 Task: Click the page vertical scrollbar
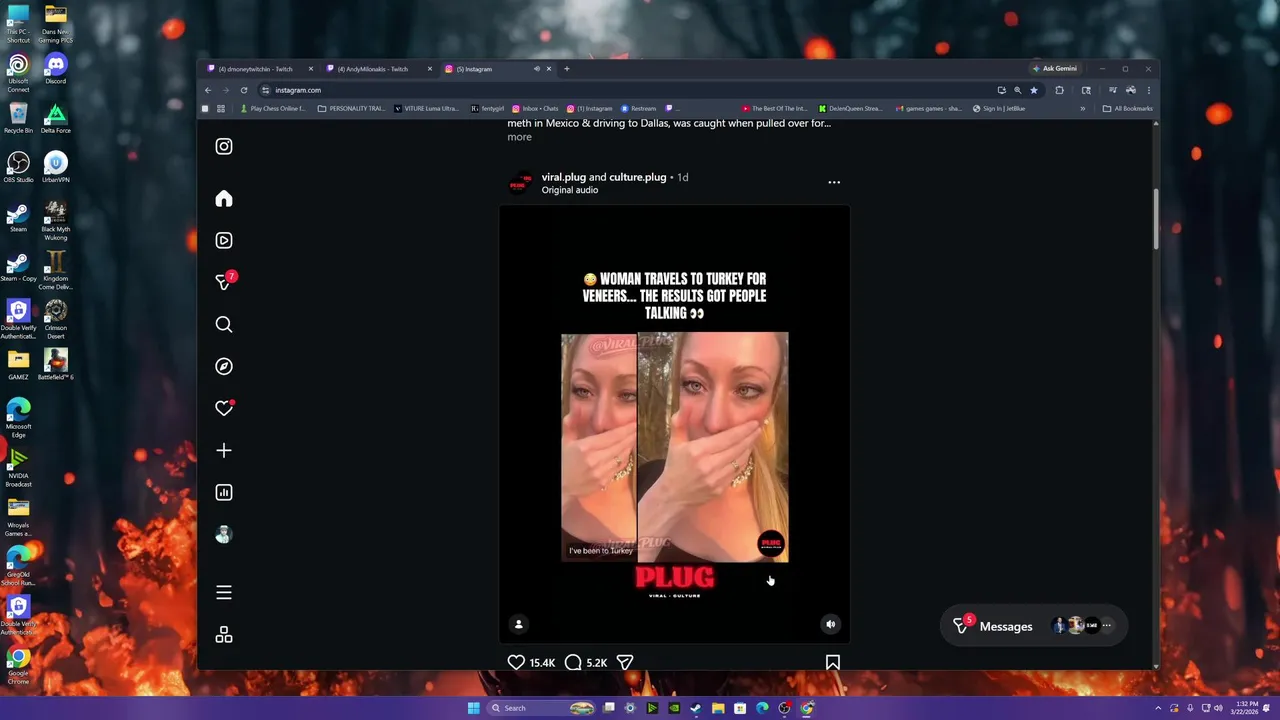[x=1156, y=218]
